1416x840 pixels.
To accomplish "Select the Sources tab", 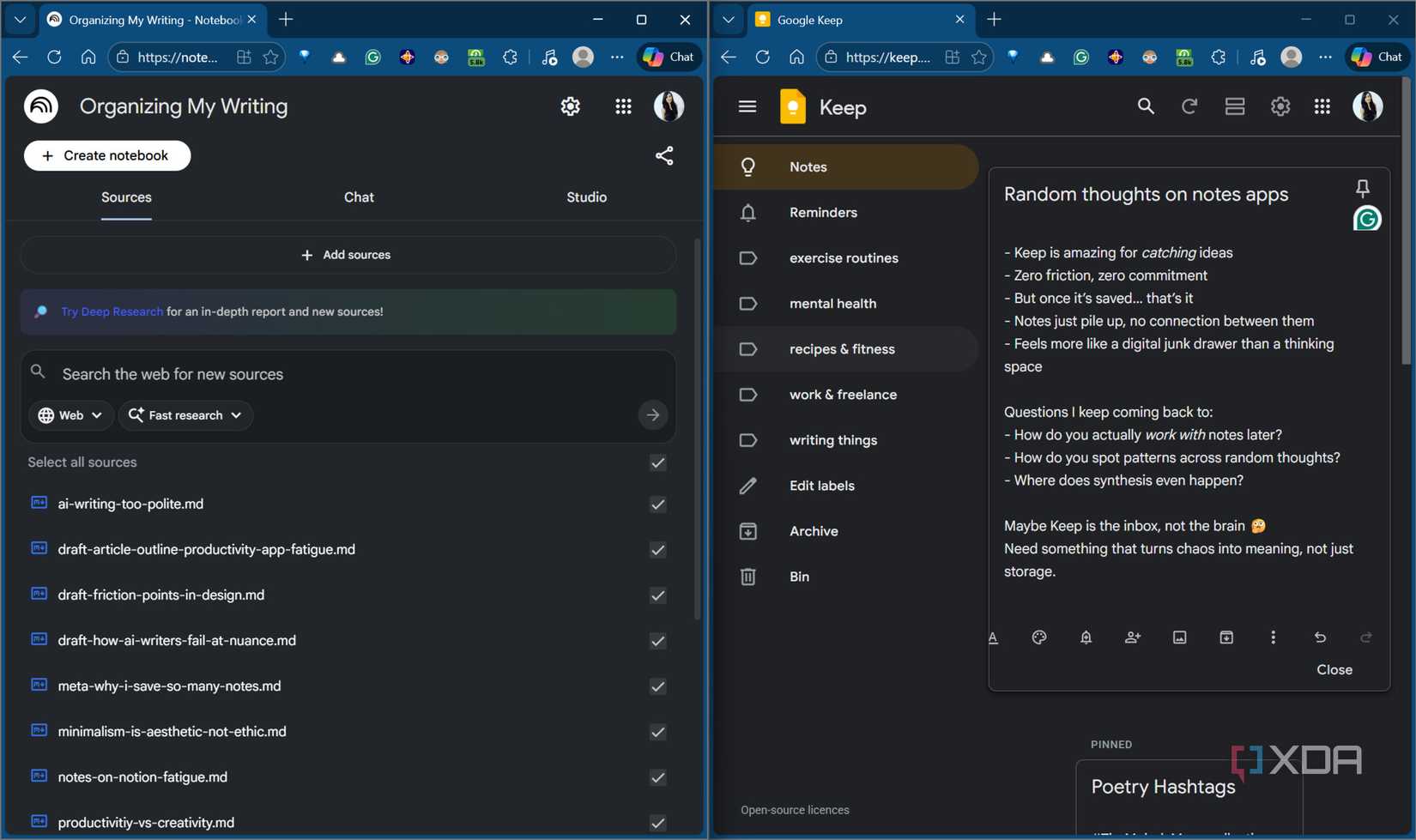I will click(x=126, y=197).
